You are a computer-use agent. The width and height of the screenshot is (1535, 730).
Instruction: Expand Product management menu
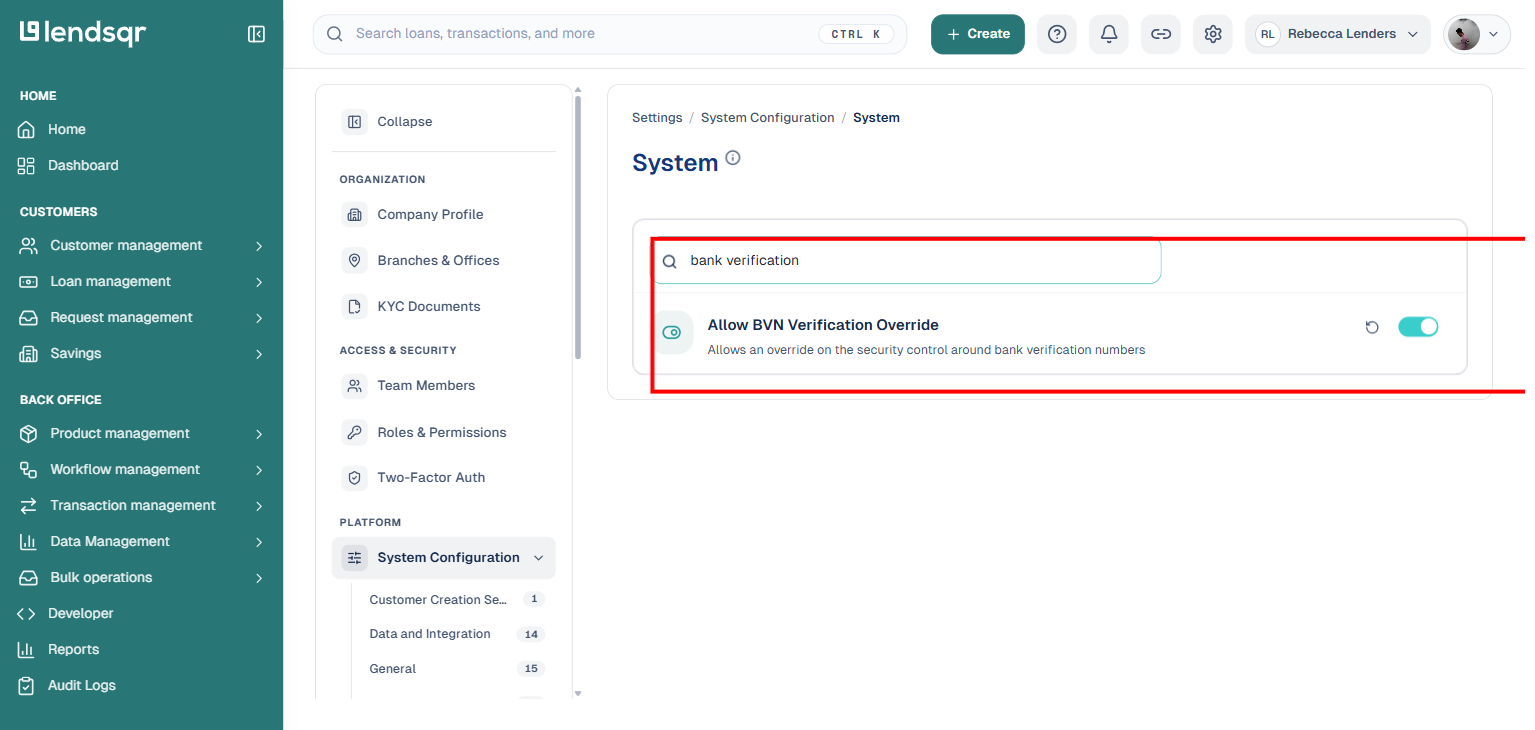141,433
